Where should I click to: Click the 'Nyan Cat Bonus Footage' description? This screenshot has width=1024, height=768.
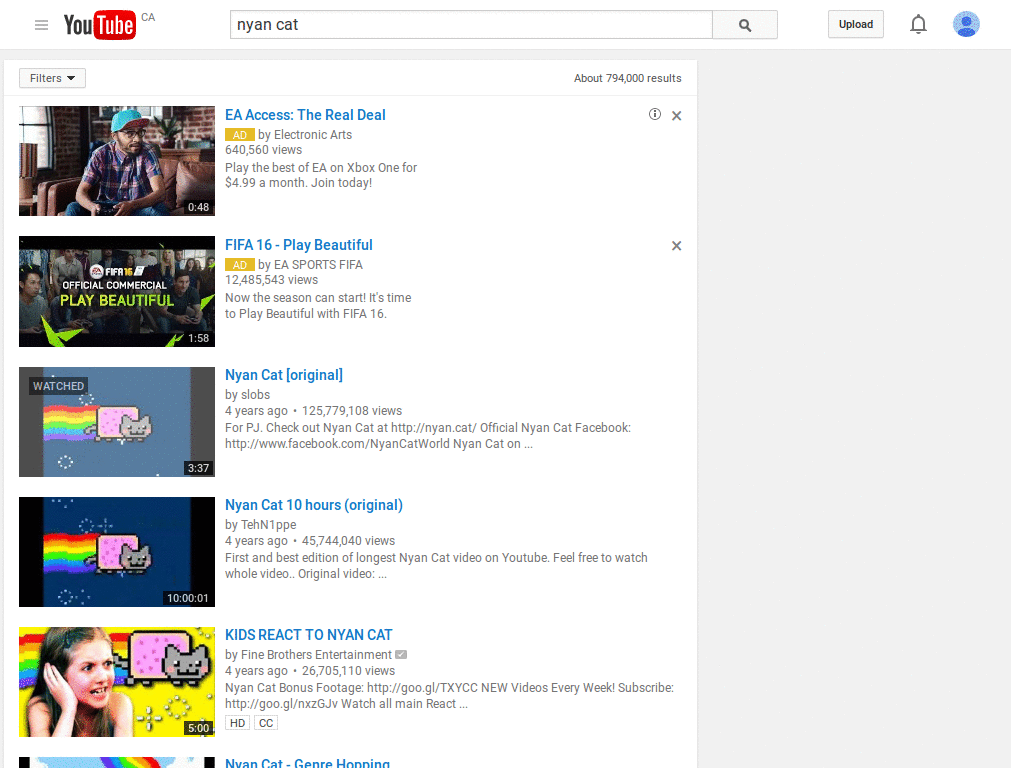point(449,696)
